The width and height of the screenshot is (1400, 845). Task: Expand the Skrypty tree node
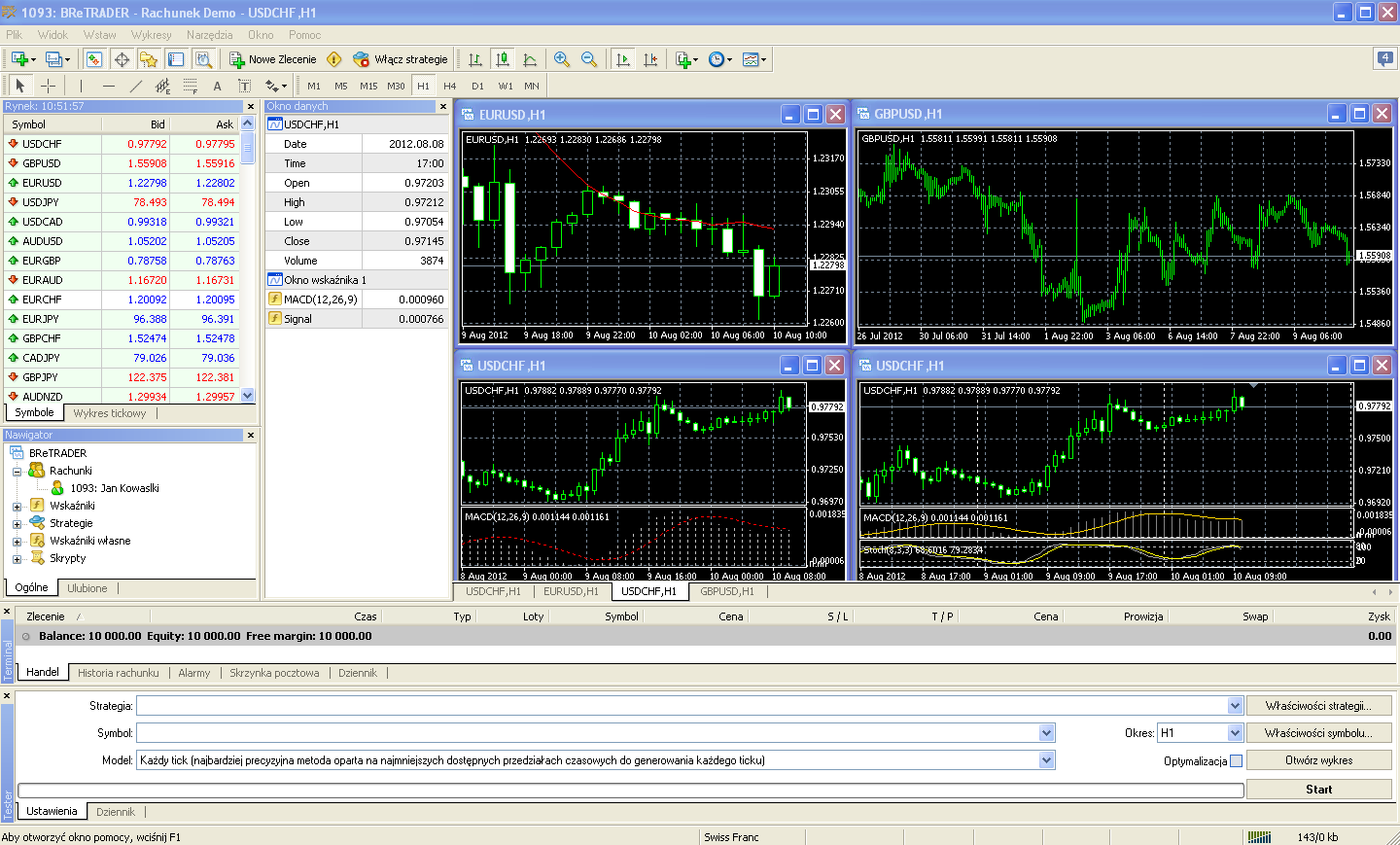coord(17,559)
